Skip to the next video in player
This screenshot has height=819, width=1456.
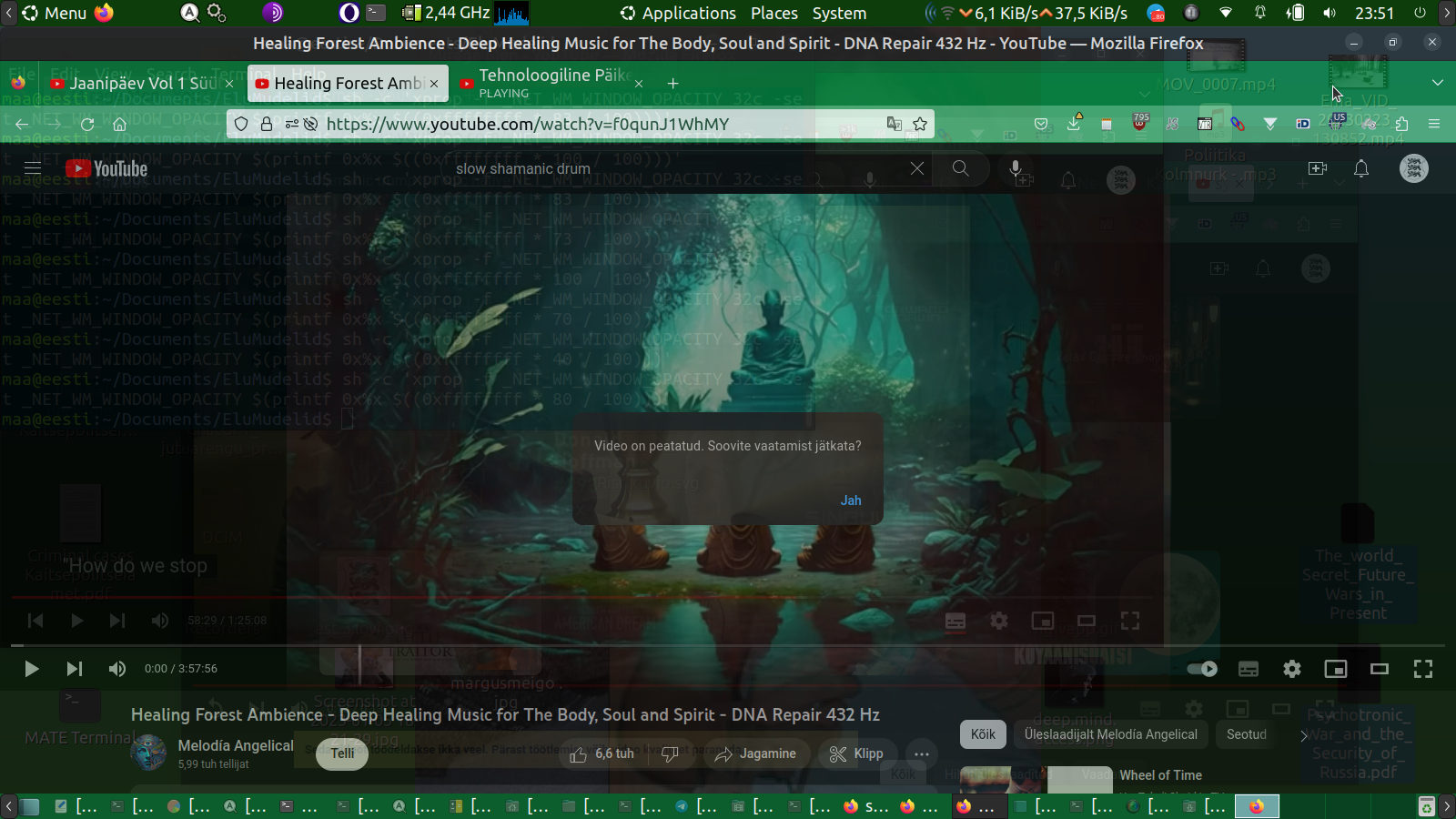(x=75, y=669)
